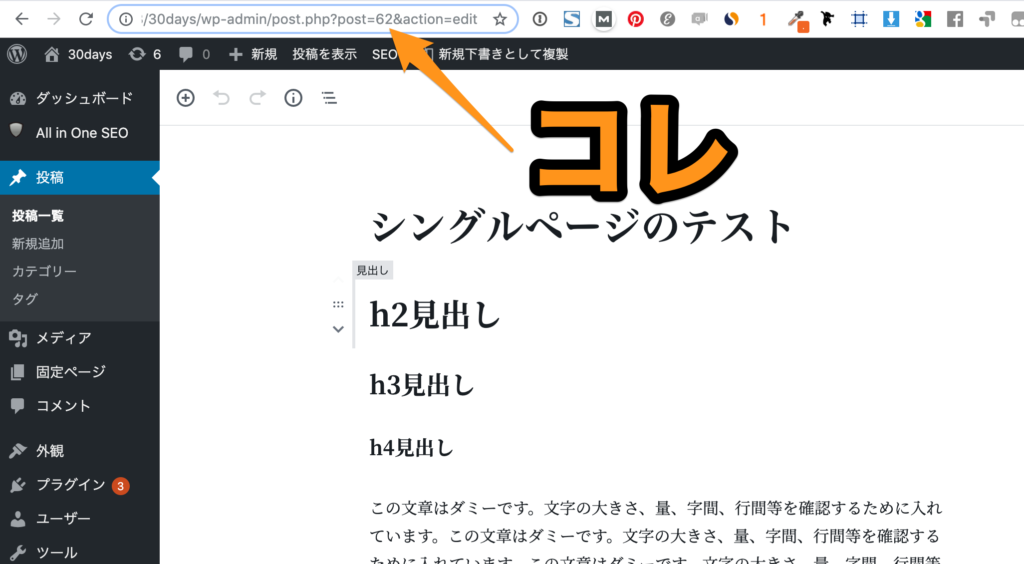Click the add block plus icon

[185, 97]
